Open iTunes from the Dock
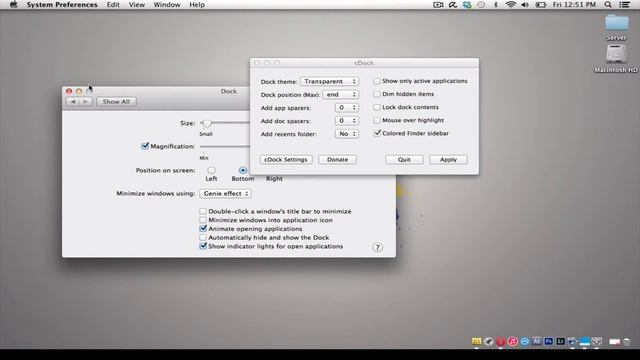Image resolution: width=640 pixels, height=360 pixels. click(513, 341)
